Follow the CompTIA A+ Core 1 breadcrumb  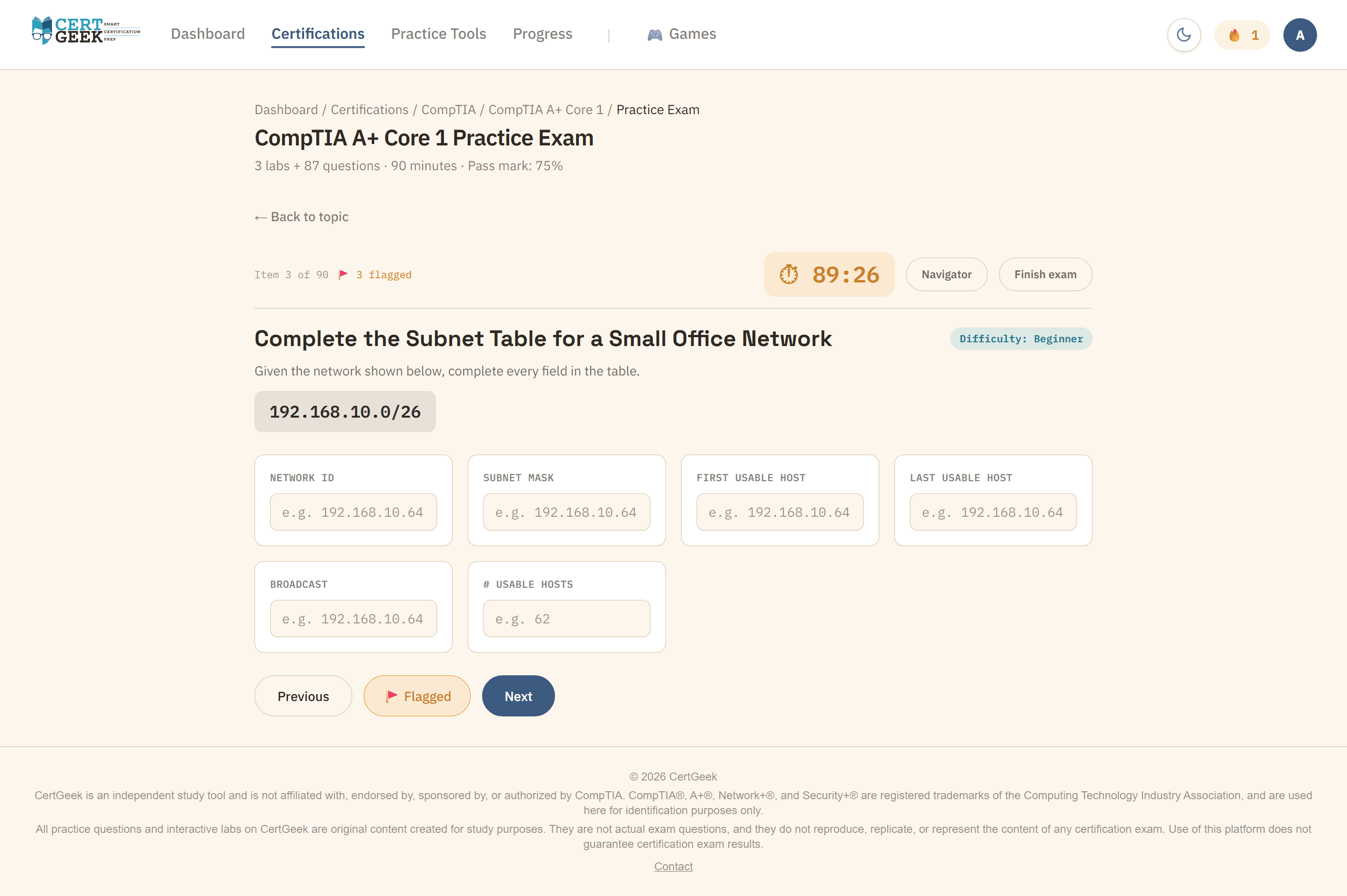(546, 110)
